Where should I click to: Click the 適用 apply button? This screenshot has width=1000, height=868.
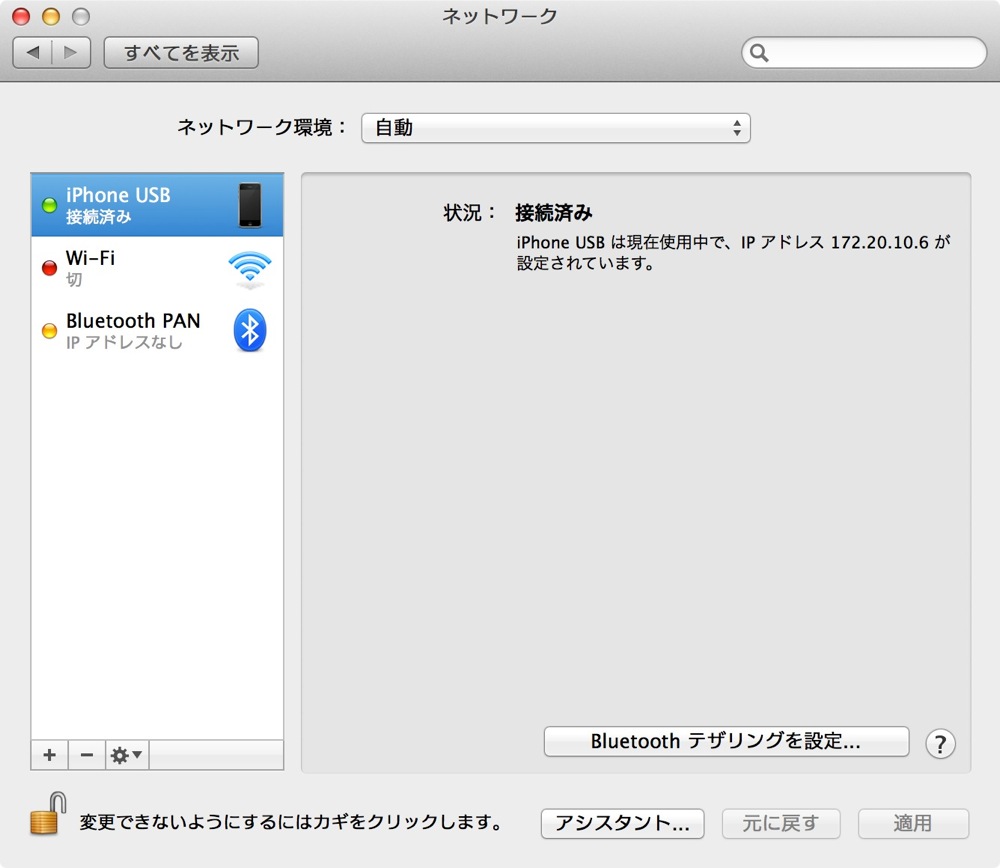point(913,823)
